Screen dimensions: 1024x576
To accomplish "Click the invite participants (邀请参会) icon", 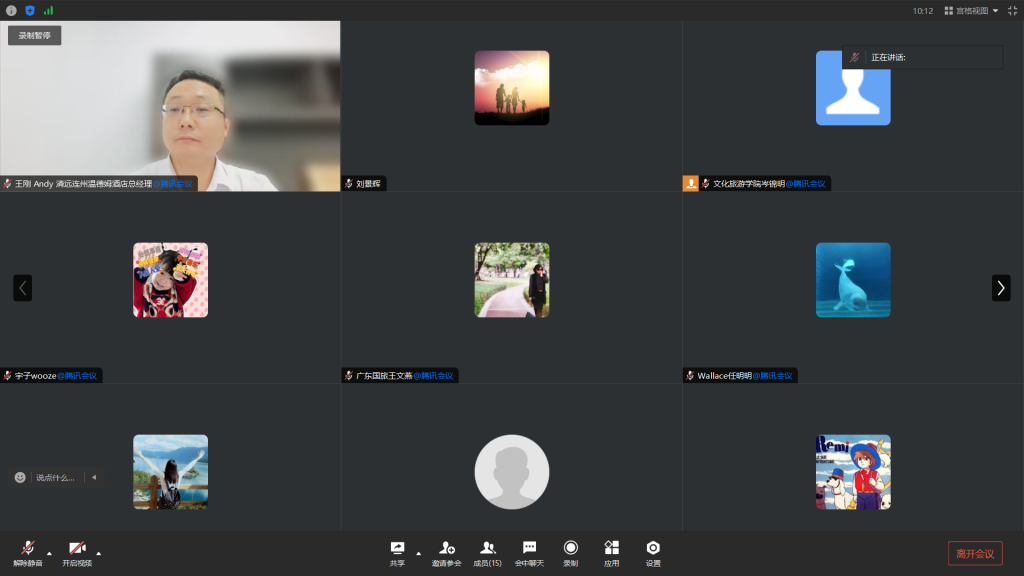I will [446, 551].
